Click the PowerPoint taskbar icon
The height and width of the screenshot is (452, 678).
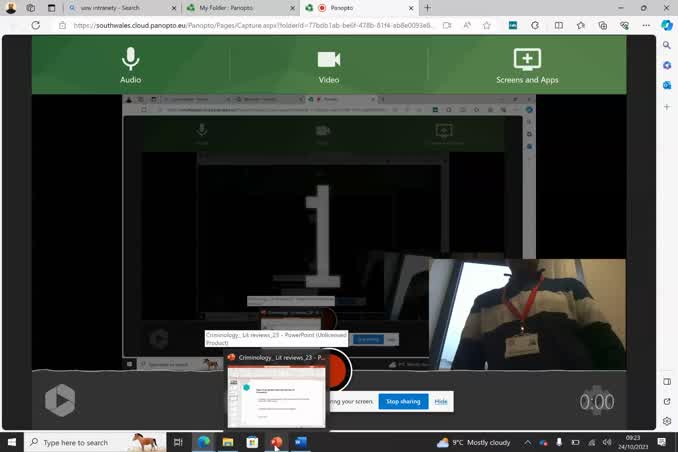[x=276, y=442]
